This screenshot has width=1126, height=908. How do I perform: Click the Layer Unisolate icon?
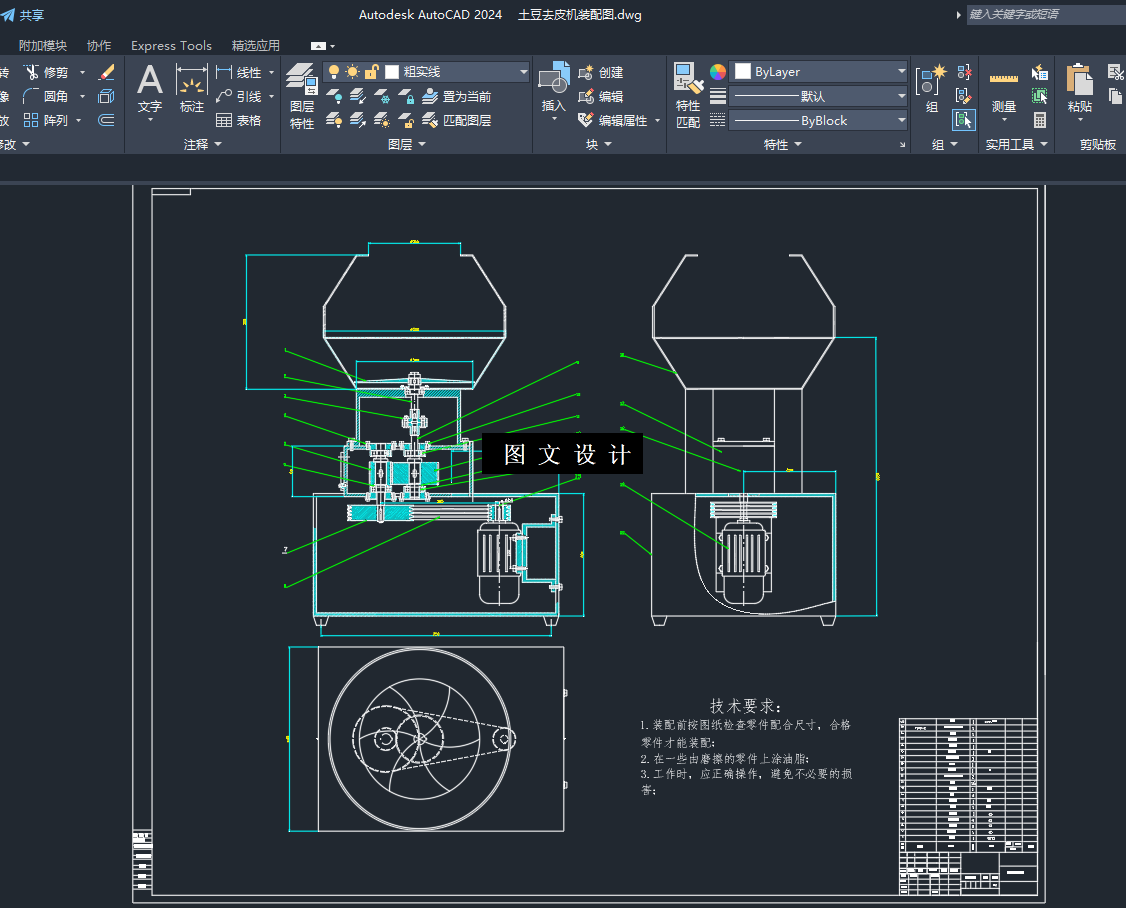(358, 120)
